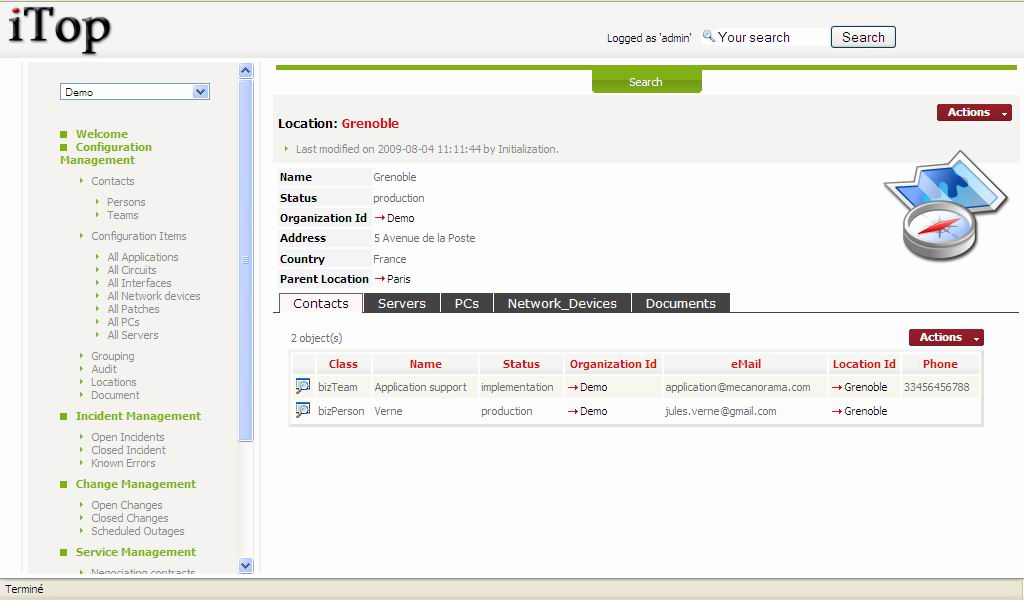Viewport: 1024px width, 600px height.
Task: Open Document in sidebar
Action: point(115,395)
